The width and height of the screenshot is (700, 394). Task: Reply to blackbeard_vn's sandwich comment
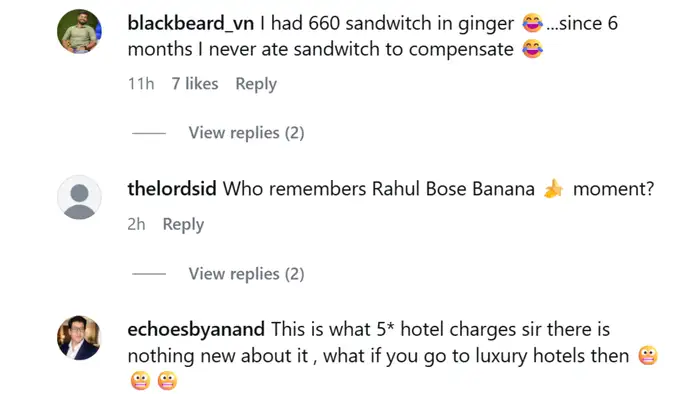pyautogui.click(x=256, y=84)
